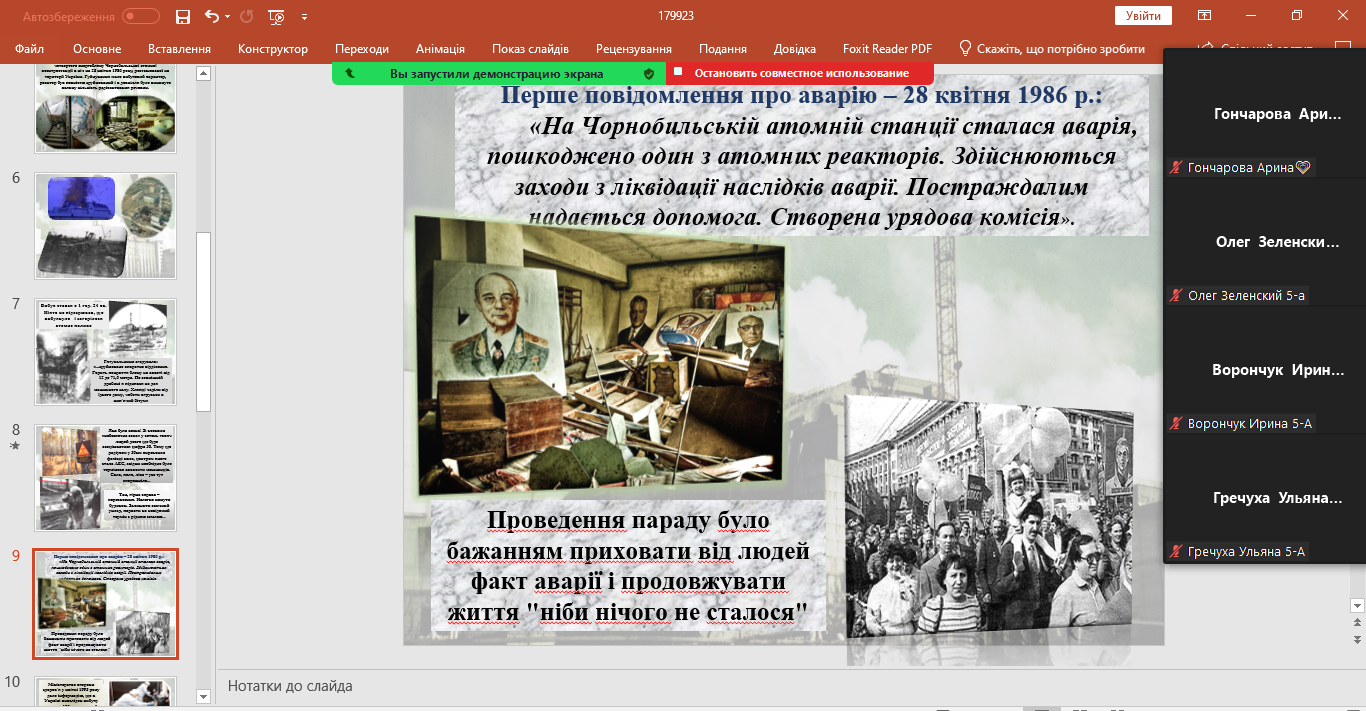This screenshot has width=1366, height=711.
Task: Toggle the Автозбереження switch
Action: click(x=141, y=16)
